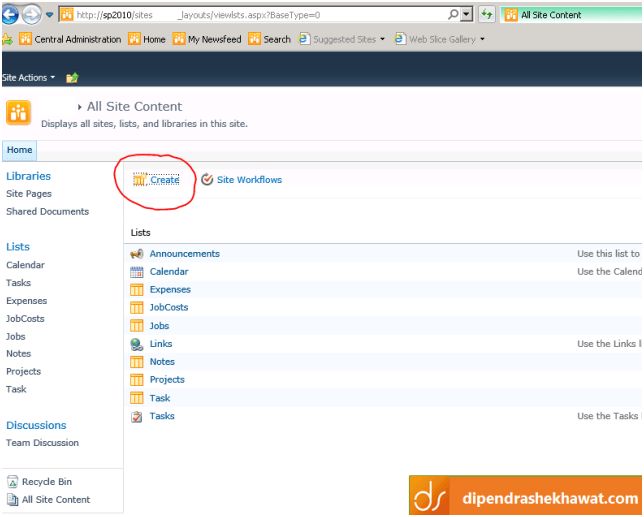Click the browser Forward arrow button

tap(32, 15)
